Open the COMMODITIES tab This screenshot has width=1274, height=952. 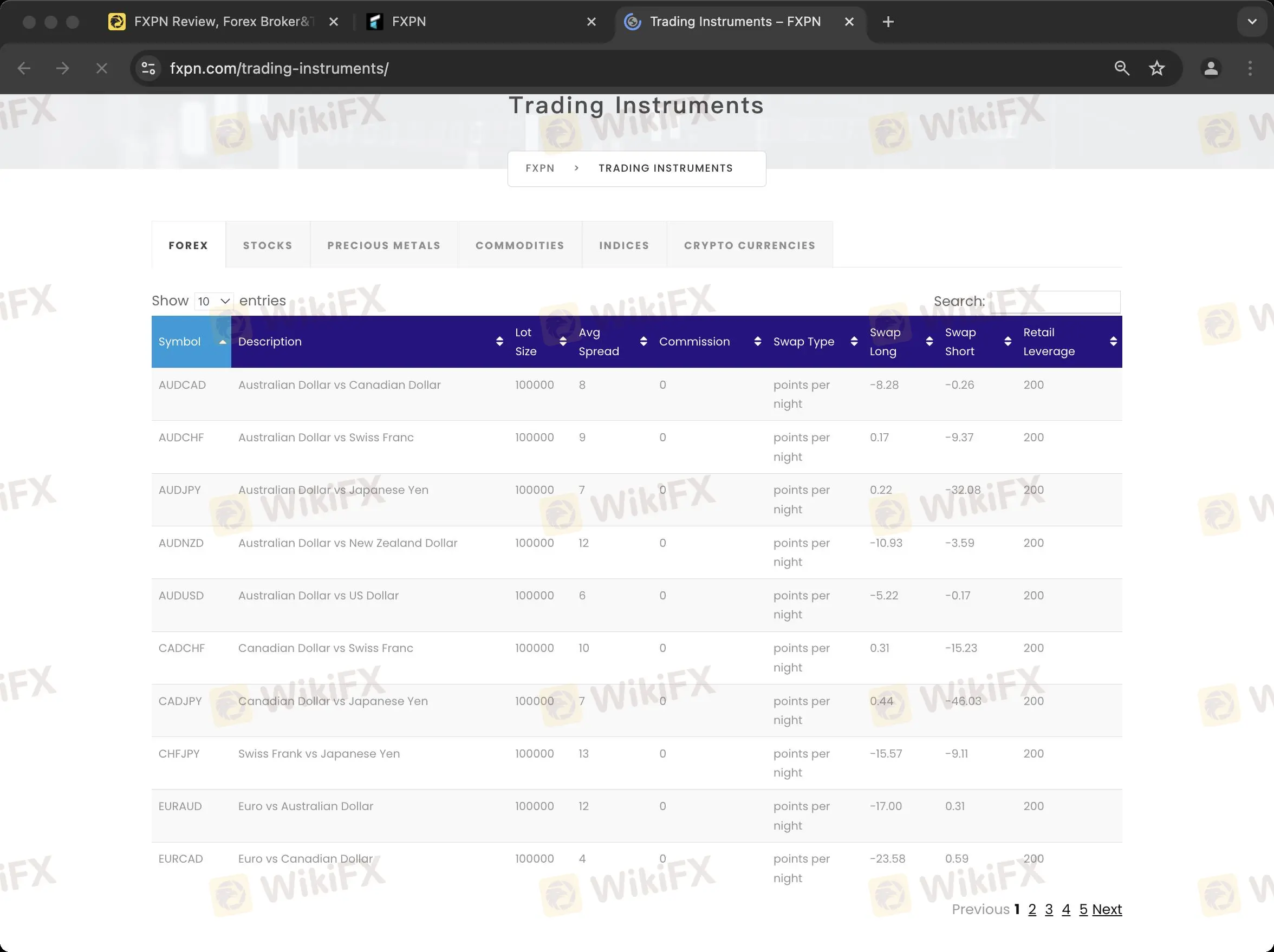pos(520,245)
